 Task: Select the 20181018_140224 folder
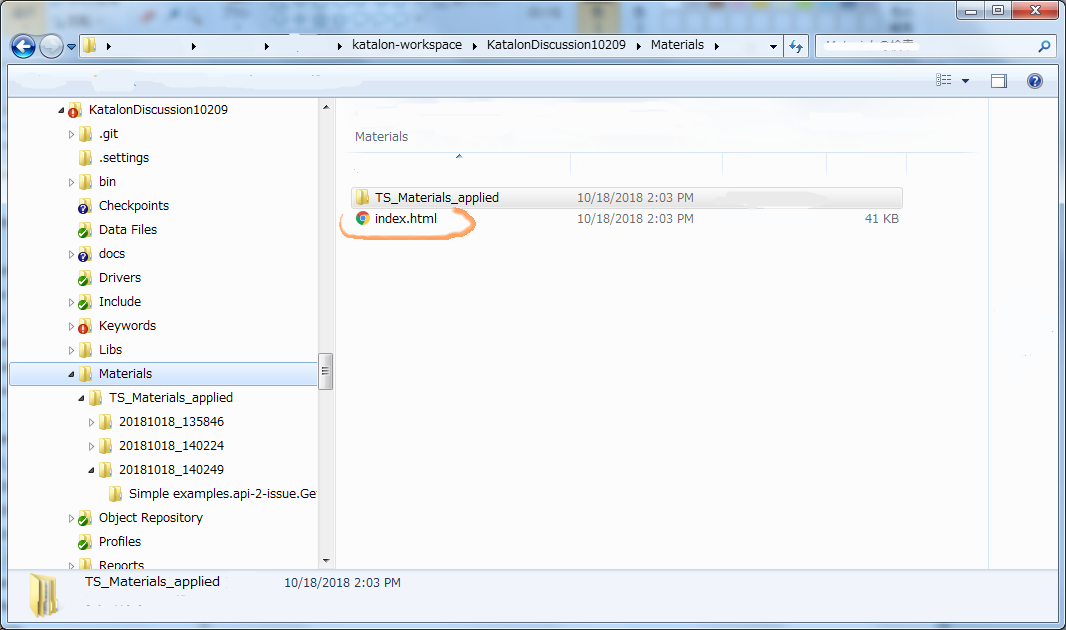point(171,445)
